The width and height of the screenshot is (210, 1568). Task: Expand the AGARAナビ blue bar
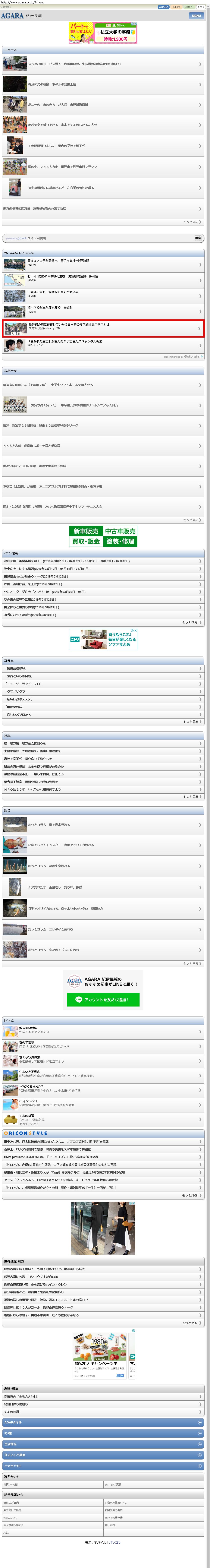point(103,1423)
